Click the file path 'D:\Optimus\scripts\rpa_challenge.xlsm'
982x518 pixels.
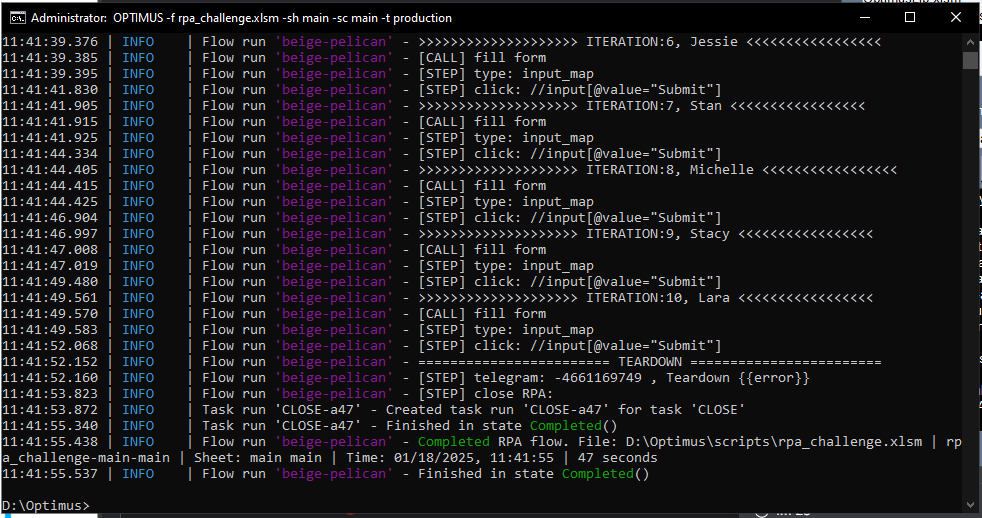click(x=773, y=442)
